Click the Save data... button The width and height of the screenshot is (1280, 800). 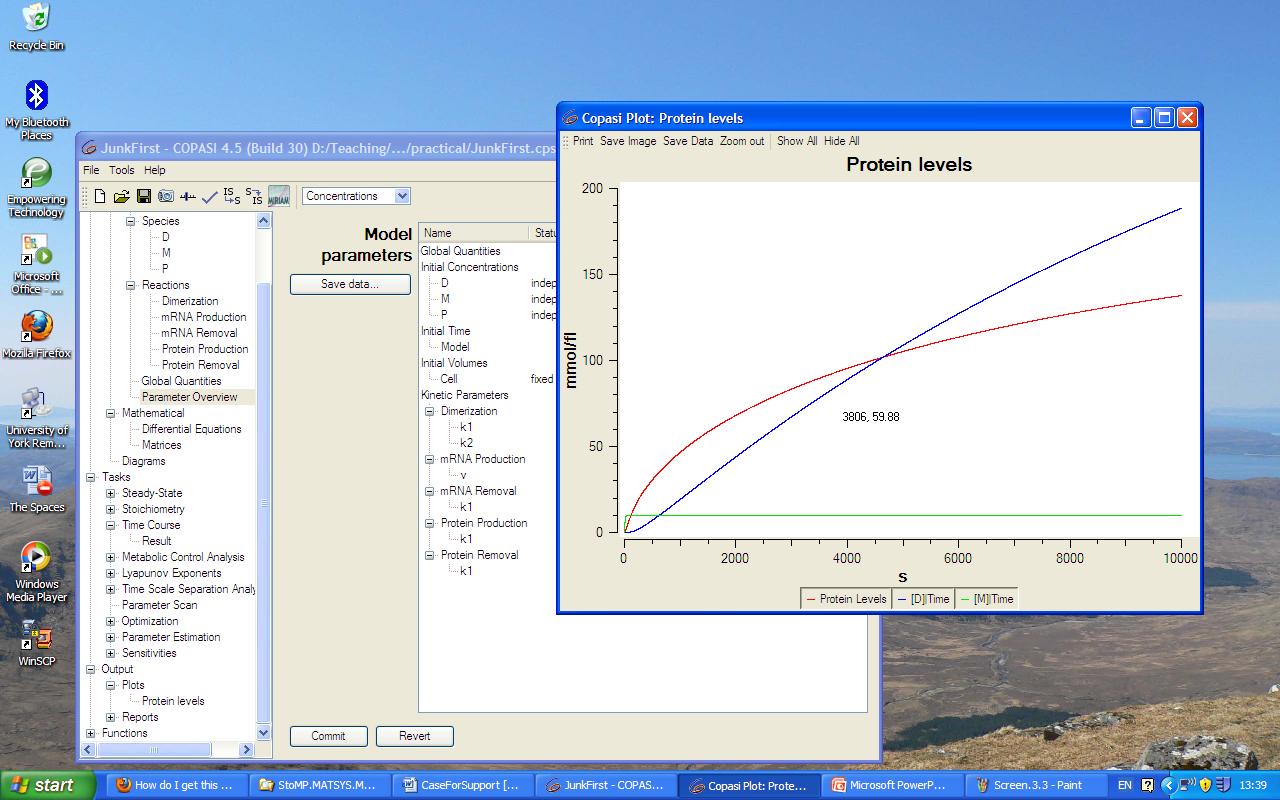(x=349, y=284)
